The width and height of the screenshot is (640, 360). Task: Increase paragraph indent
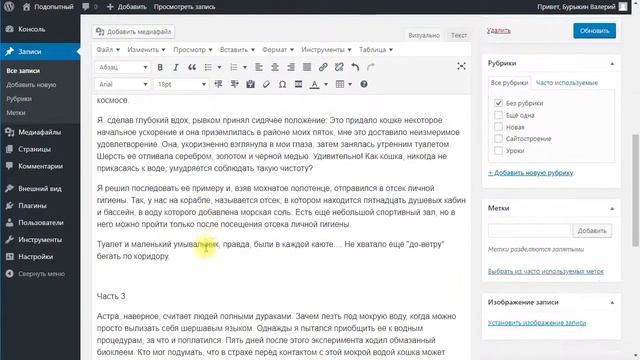pos(234,84)
